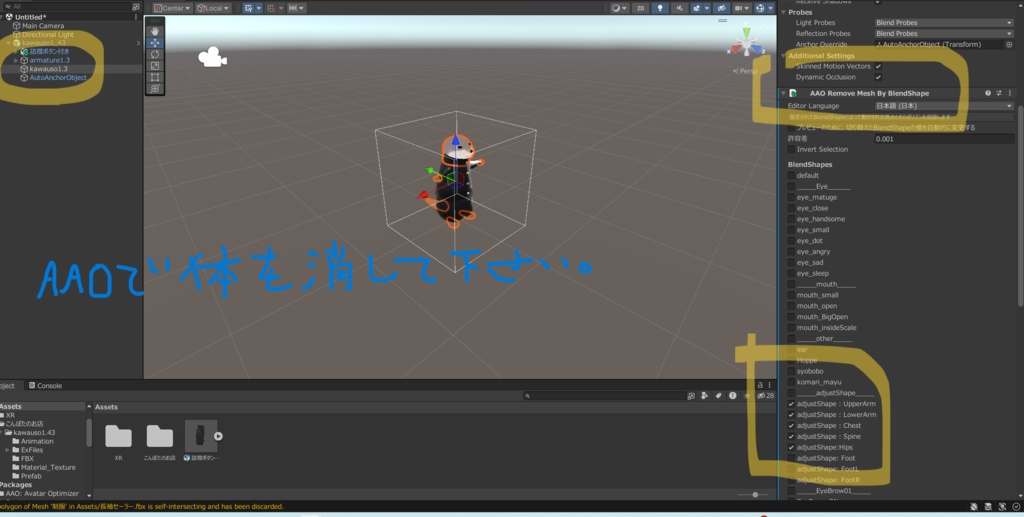Screen dimensions: 1024x517
Task: Open the Animation folder in Project tree
Action: click(x=37, y=441)
